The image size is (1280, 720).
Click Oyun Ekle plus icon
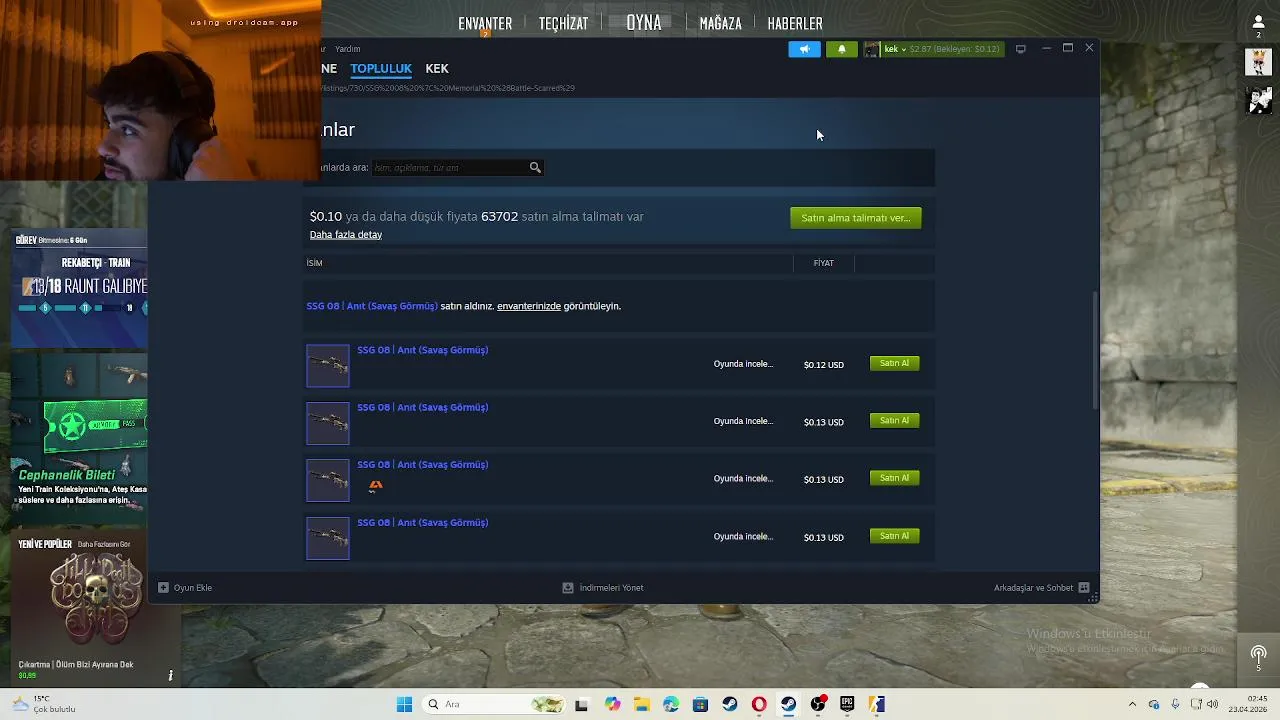[x=163, y=588]
